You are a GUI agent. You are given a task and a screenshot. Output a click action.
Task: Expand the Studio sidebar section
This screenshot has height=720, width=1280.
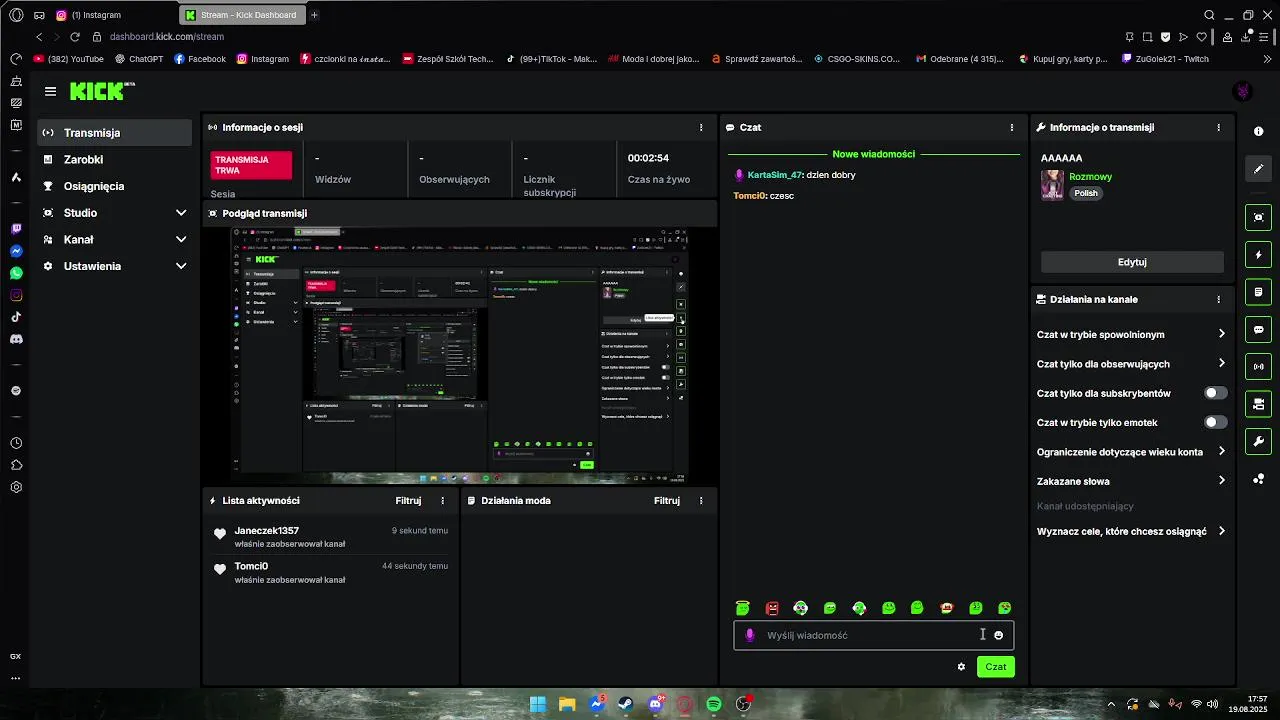[115, 213]
